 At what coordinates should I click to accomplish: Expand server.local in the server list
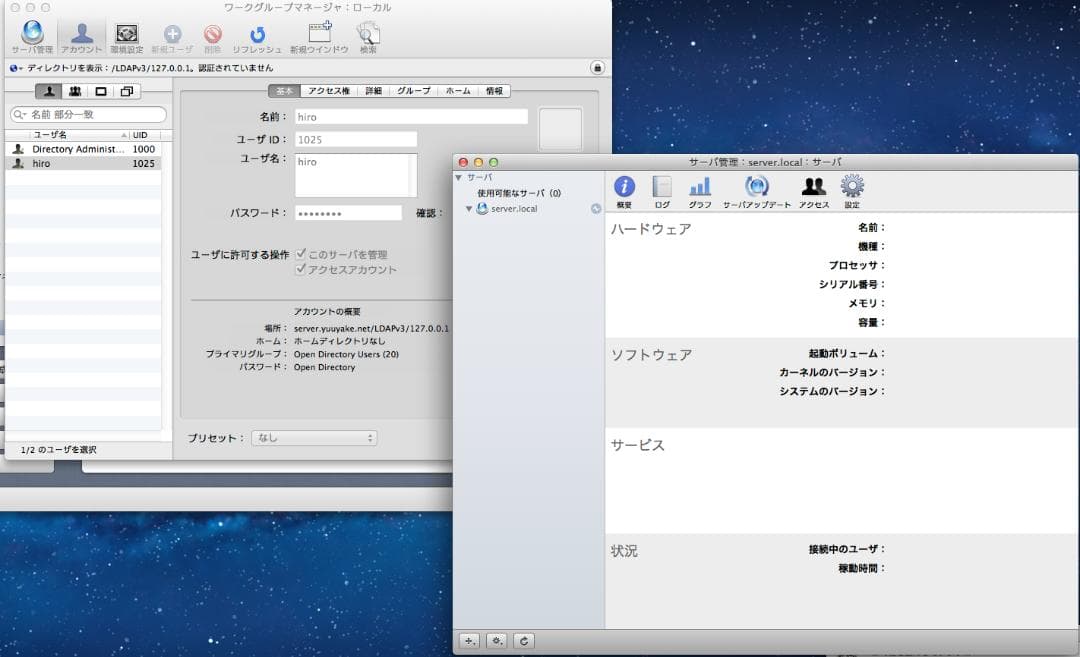pos(470,208)
